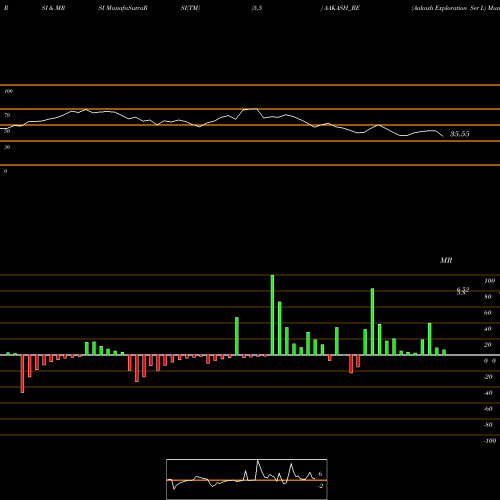
Task: Click the tallest green bar in histogram
Action: coord(272,315)
